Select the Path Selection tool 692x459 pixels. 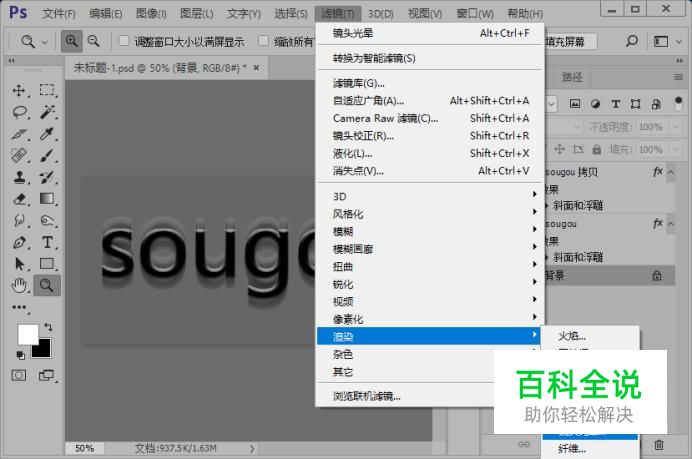(19, 264)
